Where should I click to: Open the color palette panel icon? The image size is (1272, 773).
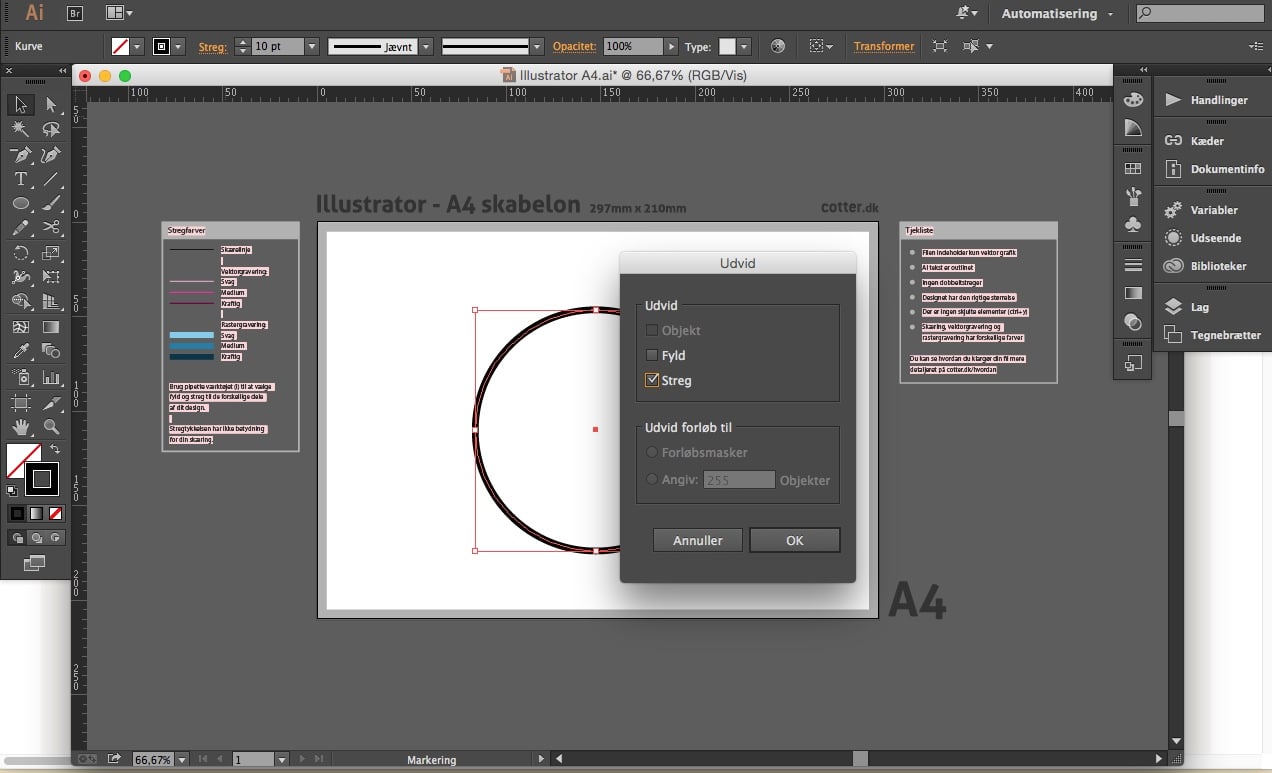[1133, 100]
